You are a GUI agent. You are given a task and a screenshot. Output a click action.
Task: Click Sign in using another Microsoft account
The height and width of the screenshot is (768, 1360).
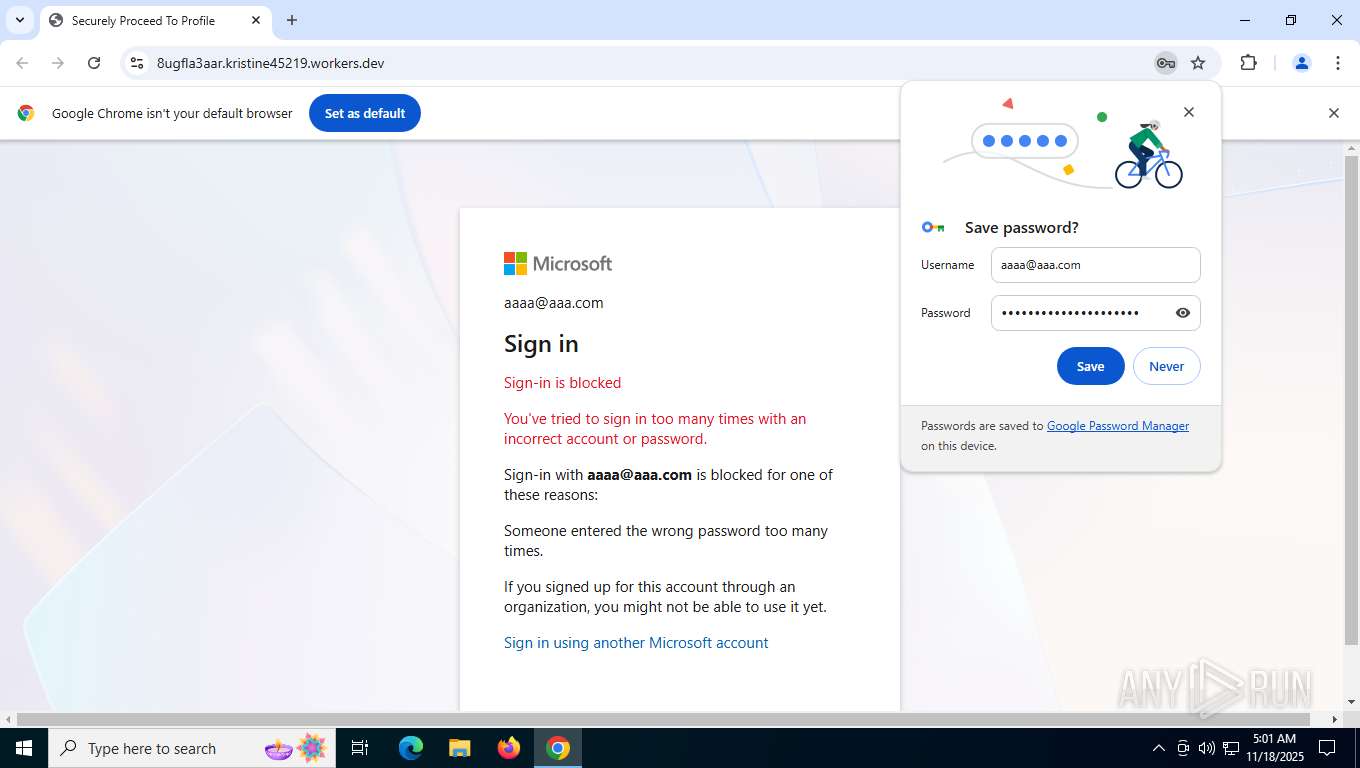[636, 643]
